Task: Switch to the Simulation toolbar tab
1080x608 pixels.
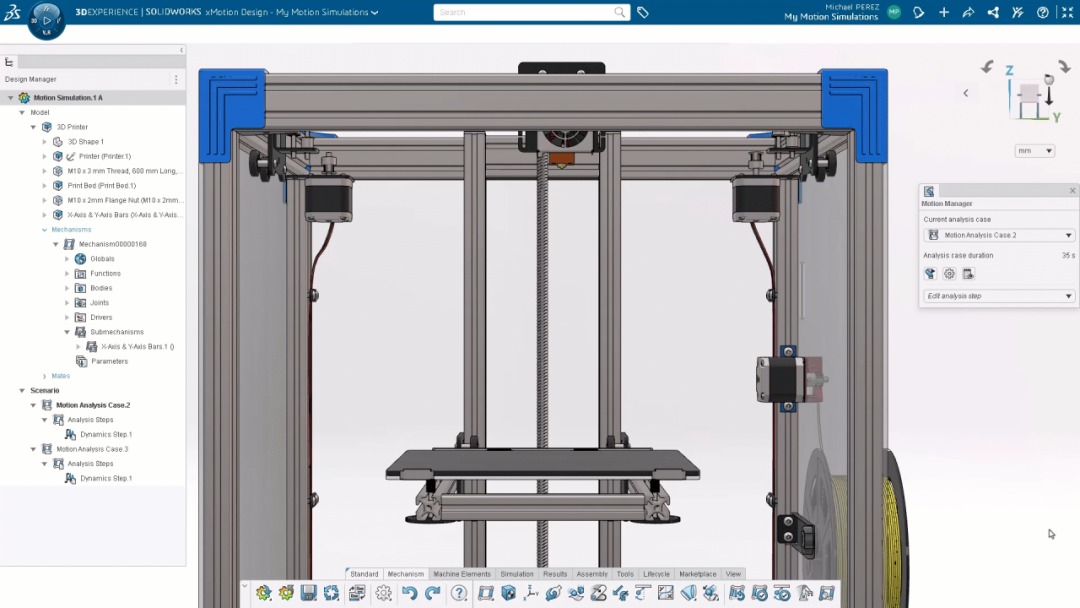Action: (517, 574)
